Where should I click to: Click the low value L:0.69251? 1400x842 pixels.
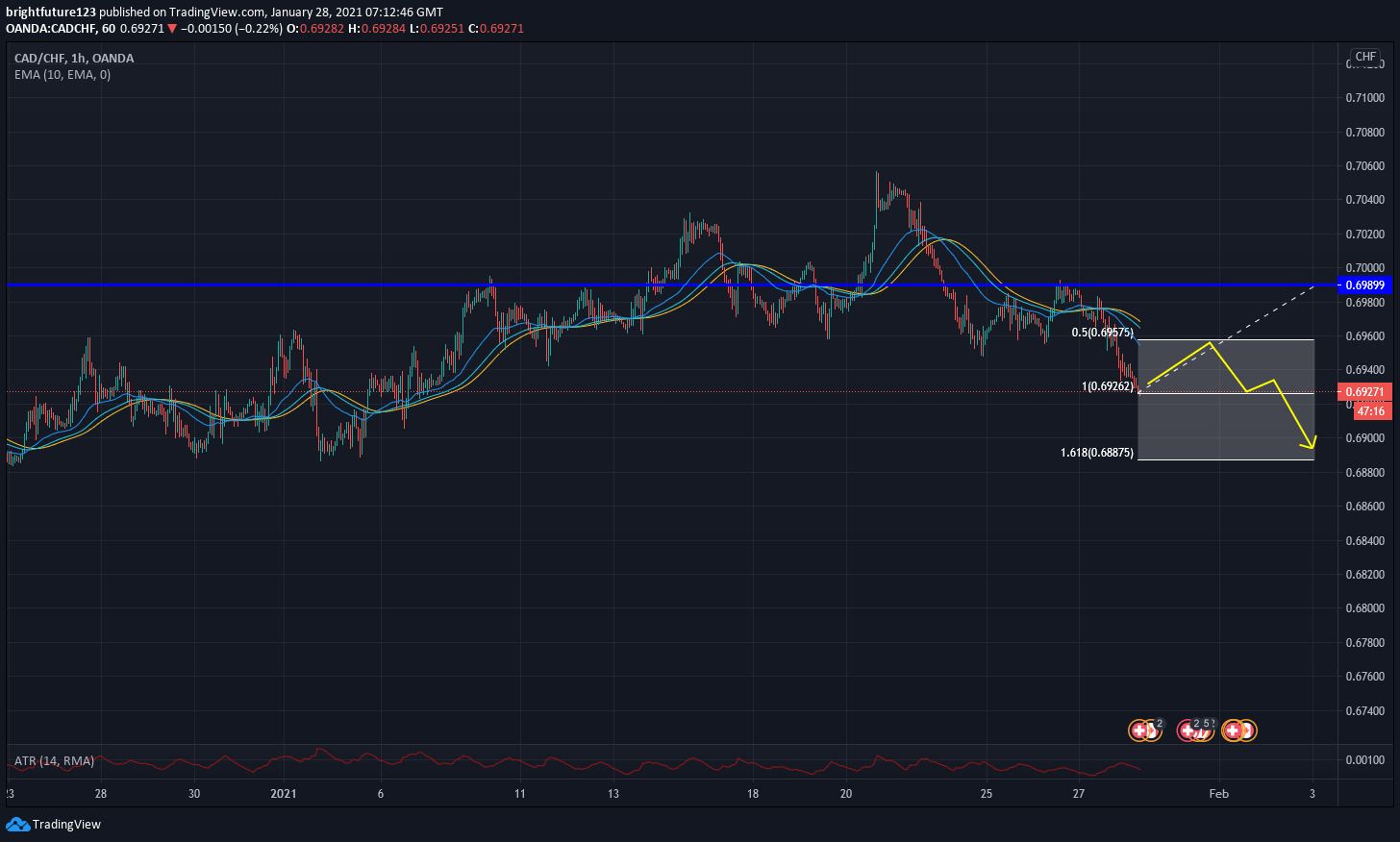click(x=437, y=29)
